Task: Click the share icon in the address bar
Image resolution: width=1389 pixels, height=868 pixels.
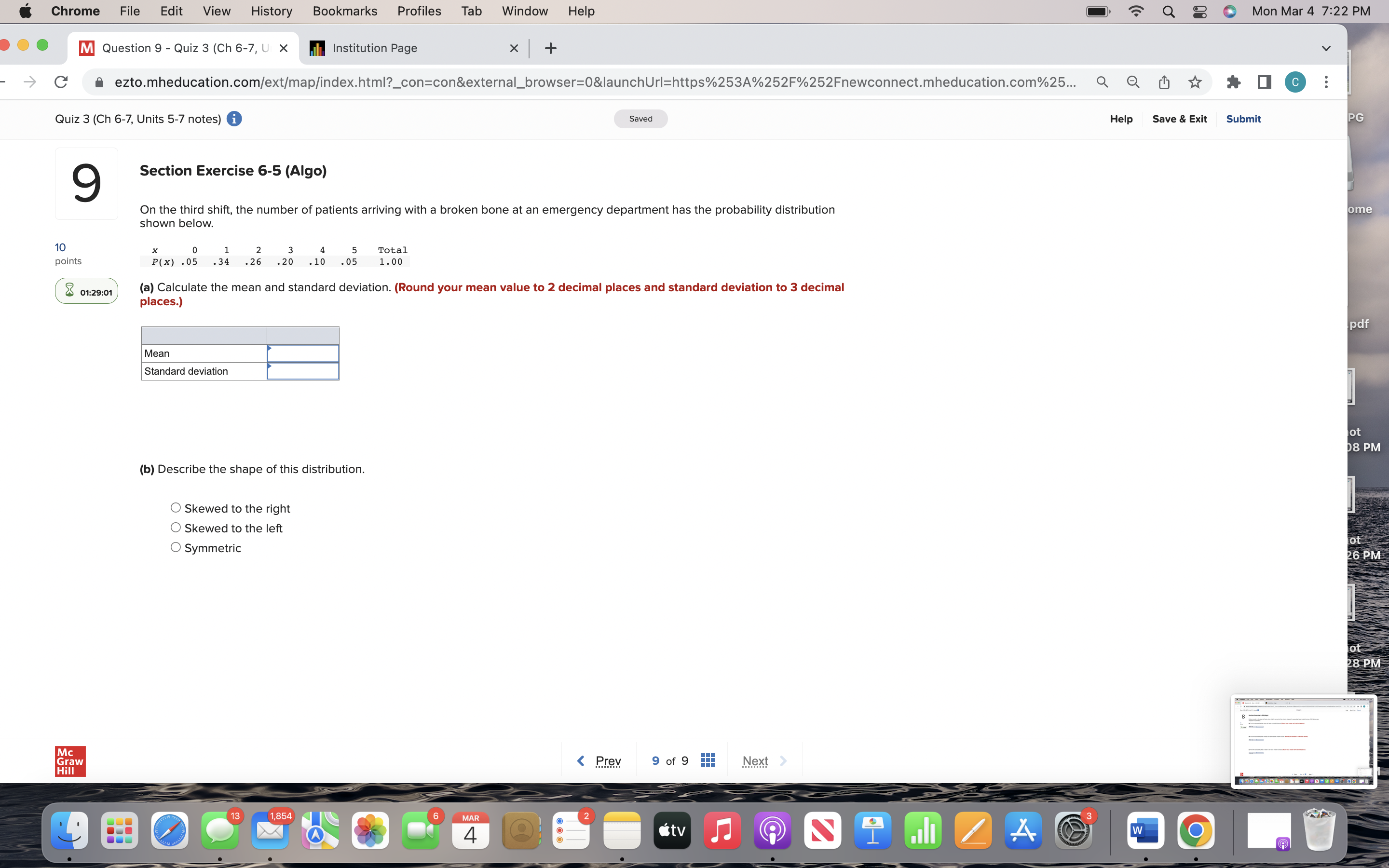Action: [1163, 82]
